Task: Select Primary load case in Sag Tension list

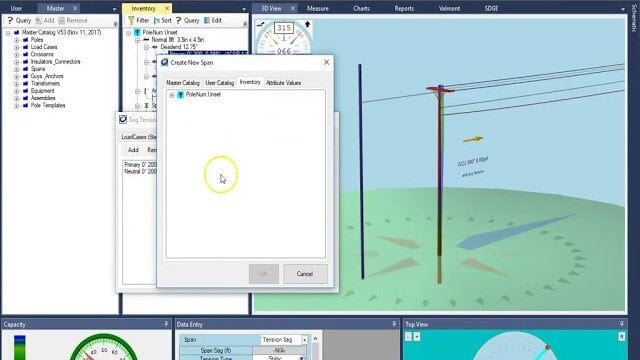Action: pos(140,165)
